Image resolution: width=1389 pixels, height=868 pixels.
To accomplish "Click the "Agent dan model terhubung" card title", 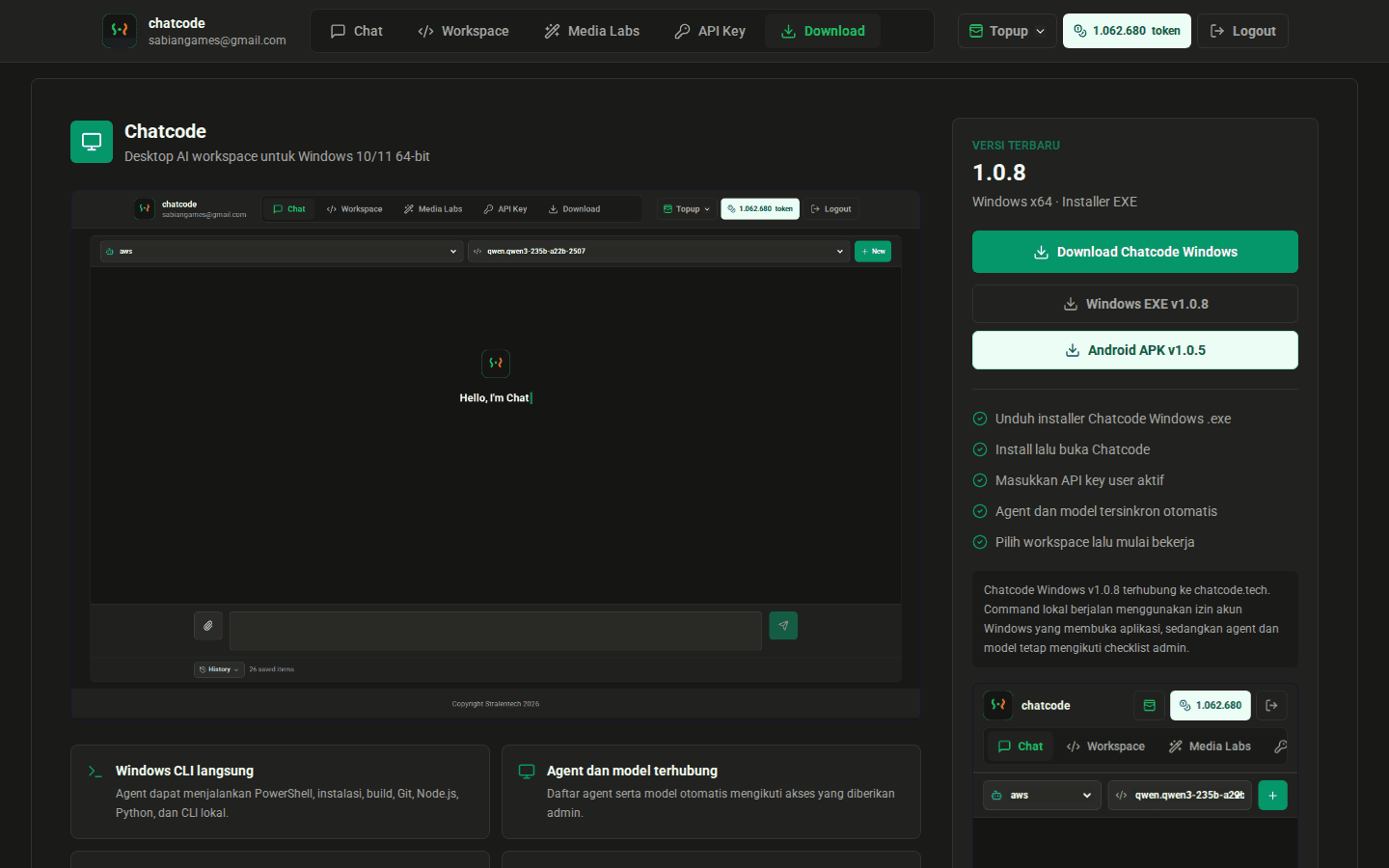I will pyautogui.click(x=632, y=771).
